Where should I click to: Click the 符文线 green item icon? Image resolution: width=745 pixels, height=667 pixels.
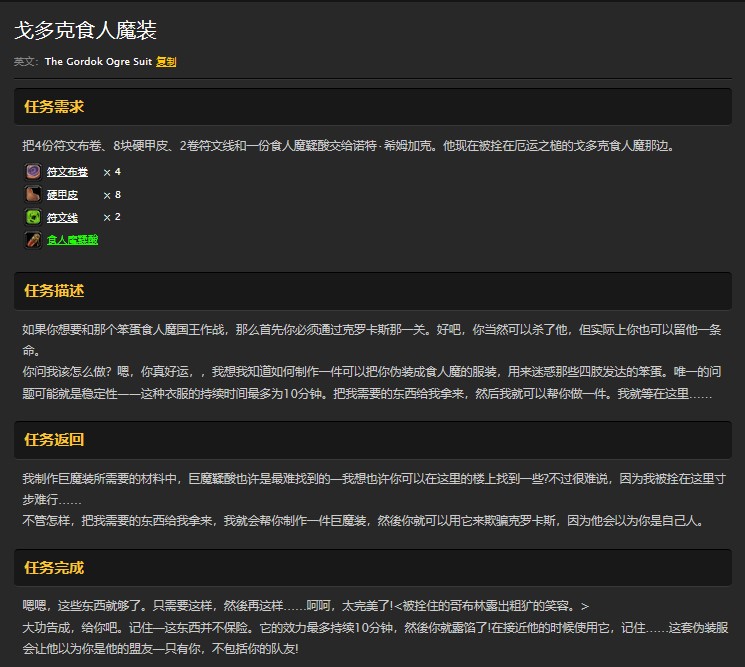(x=33, y=217)
